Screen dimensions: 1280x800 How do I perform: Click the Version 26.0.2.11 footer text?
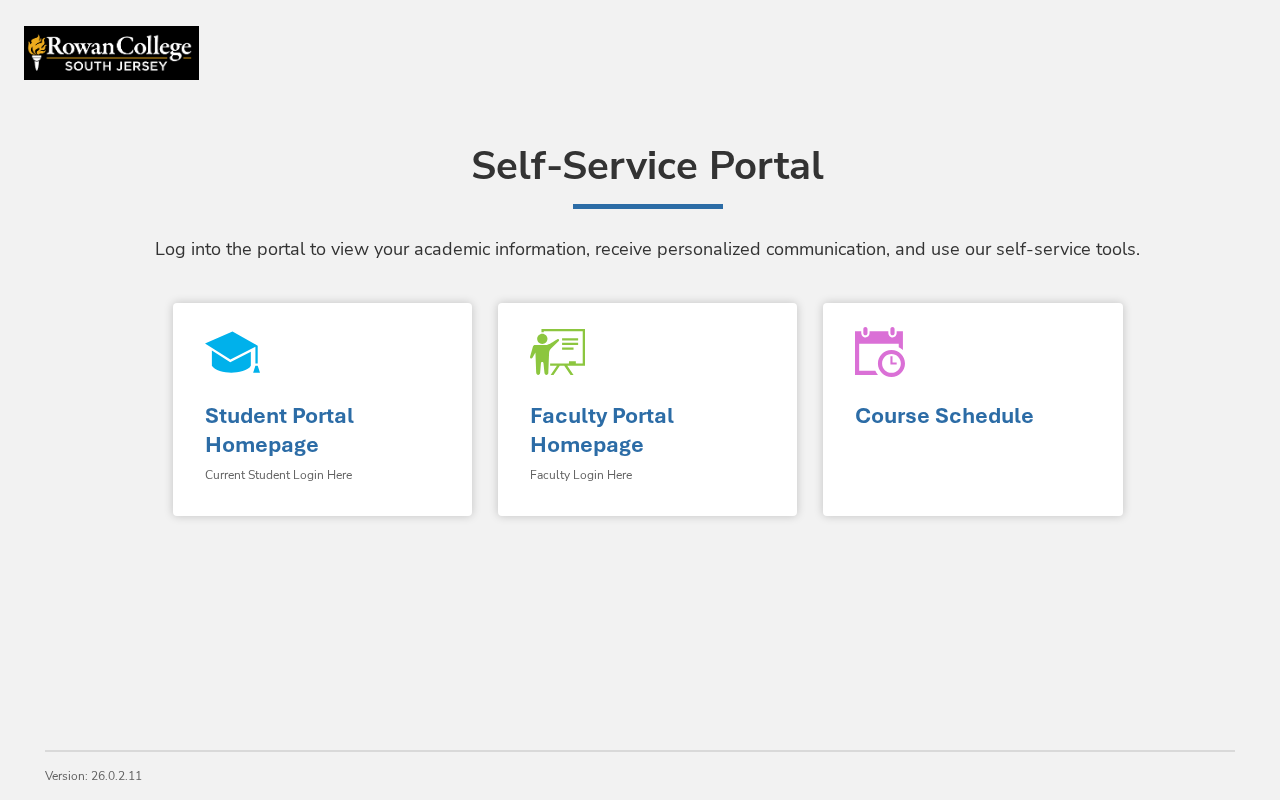(93, 776)
